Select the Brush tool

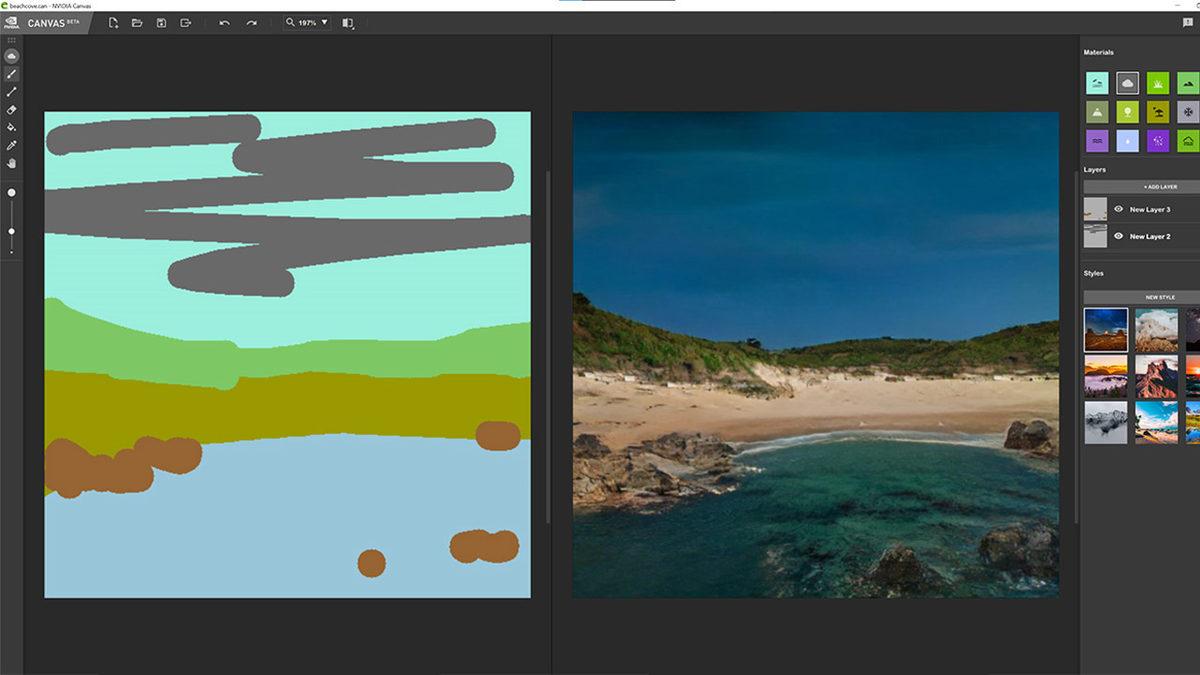(12, 74)
